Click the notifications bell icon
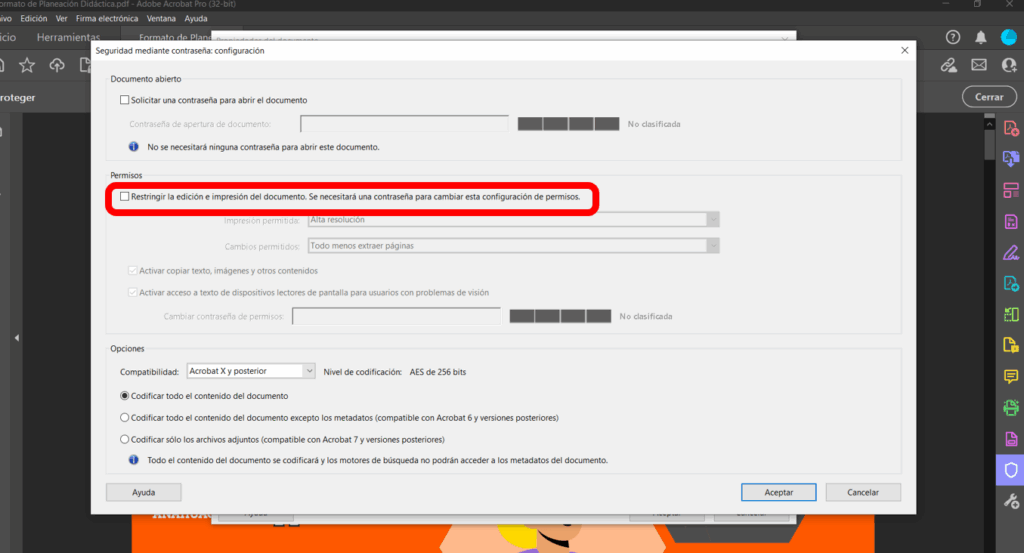The height and width of the screenshot is (553, 1024). [x=981, y=37]
